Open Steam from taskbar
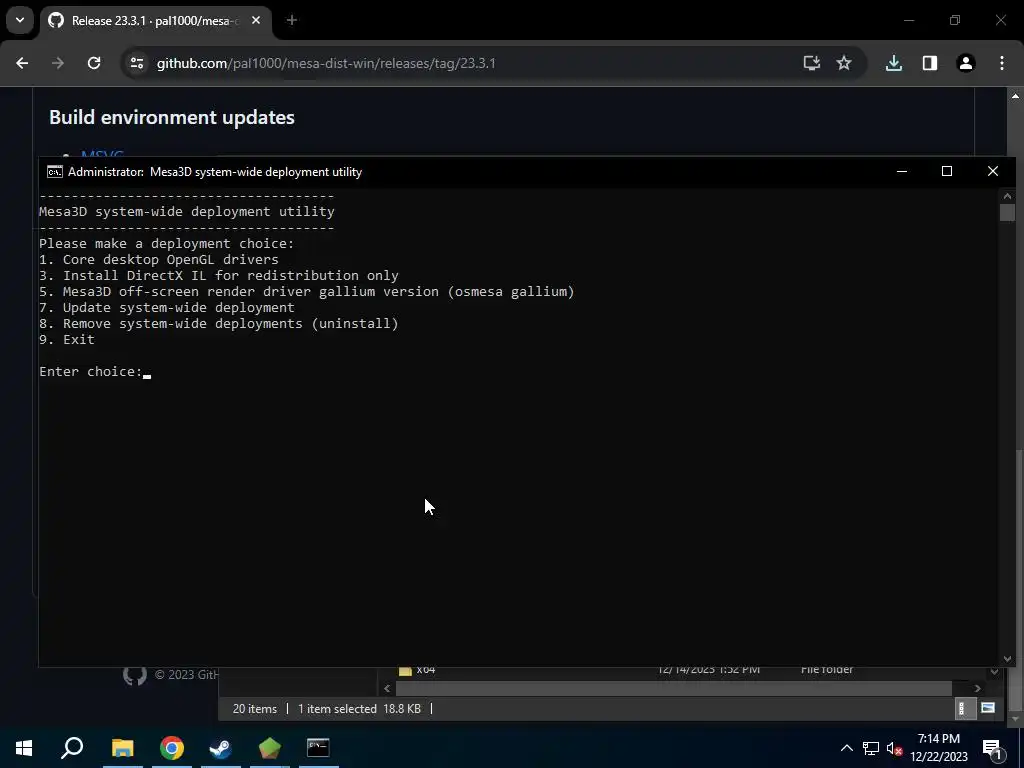The height and width of the screenshot is (768, 1024). click(221, 748)
